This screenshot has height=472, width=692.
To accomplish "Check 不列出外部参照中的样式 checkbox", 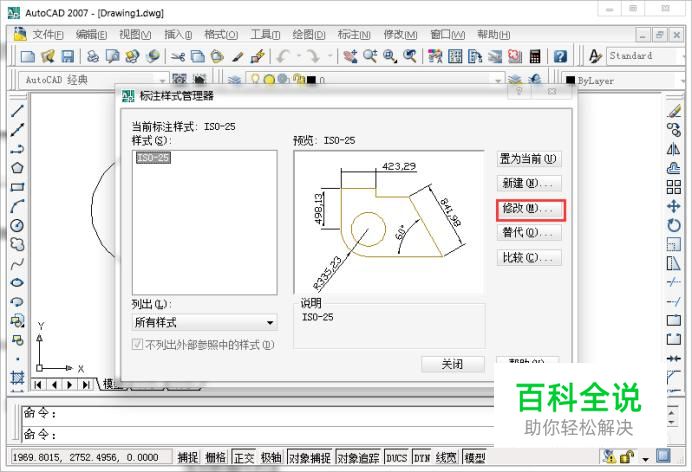I will pyautogui.click(x=138, y=344).
